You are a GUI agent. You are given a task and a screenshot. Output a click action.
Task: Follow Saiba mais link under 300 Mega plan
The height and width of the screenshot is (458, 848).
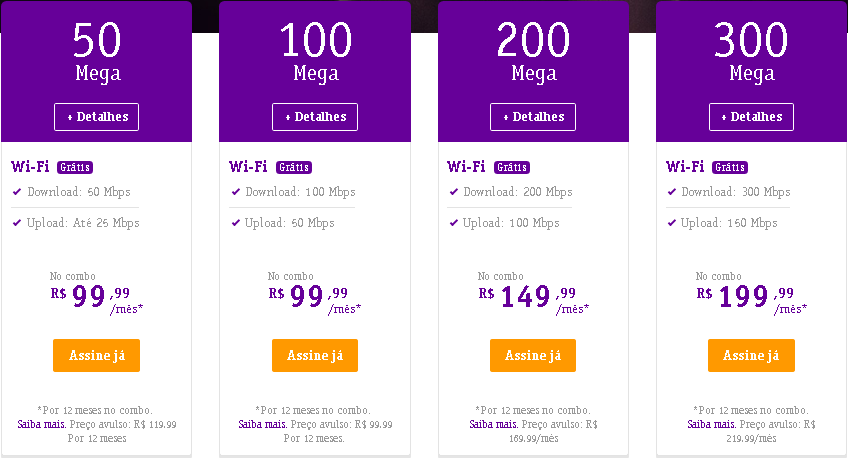712,424
